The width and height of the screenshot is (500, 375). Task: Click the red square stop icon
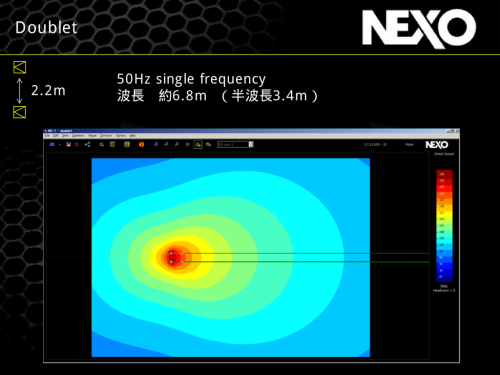[x=77, y=144]
